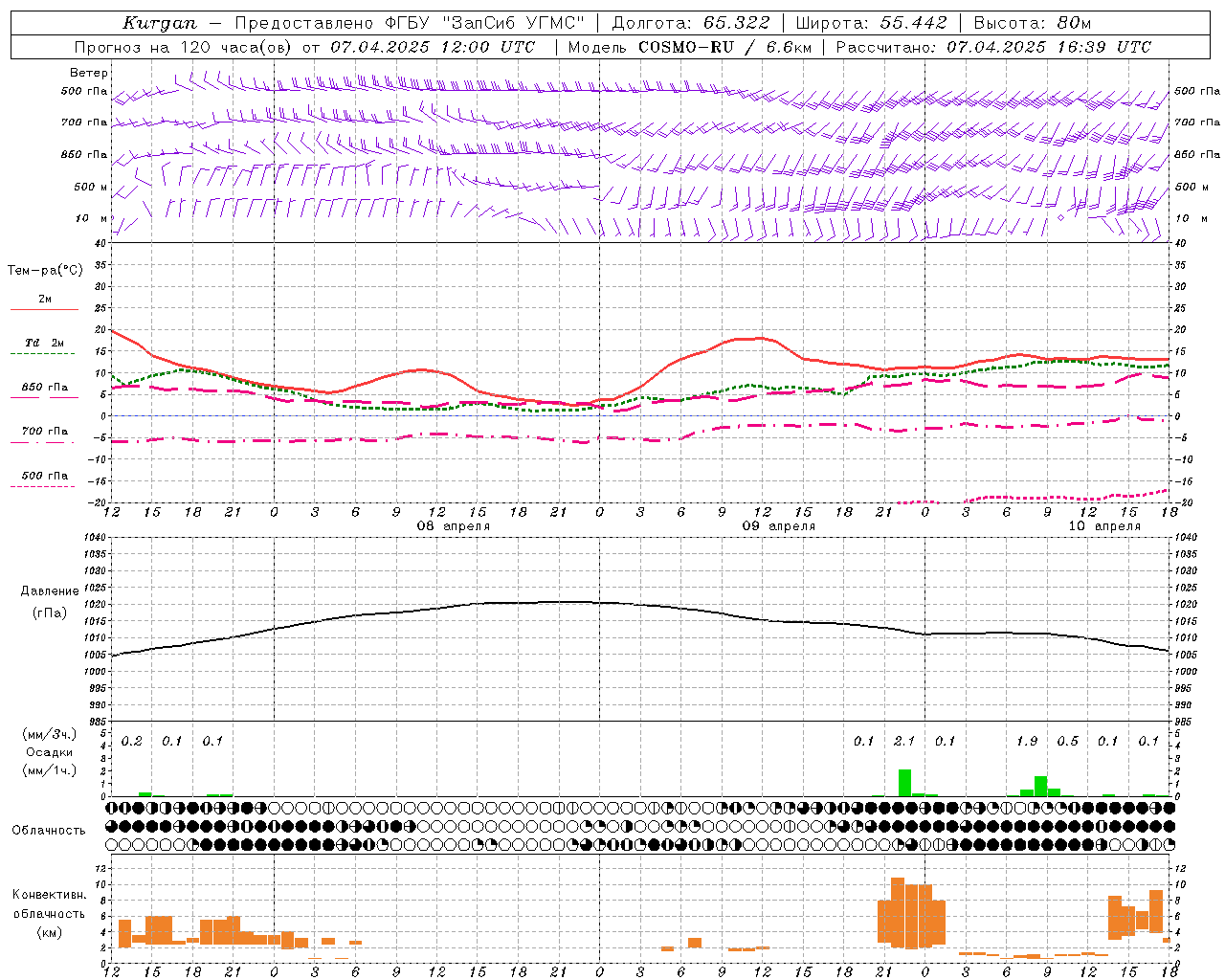The image size is (1225, 980).
Task: Click the Давление panel label
Action: (50, 591)
